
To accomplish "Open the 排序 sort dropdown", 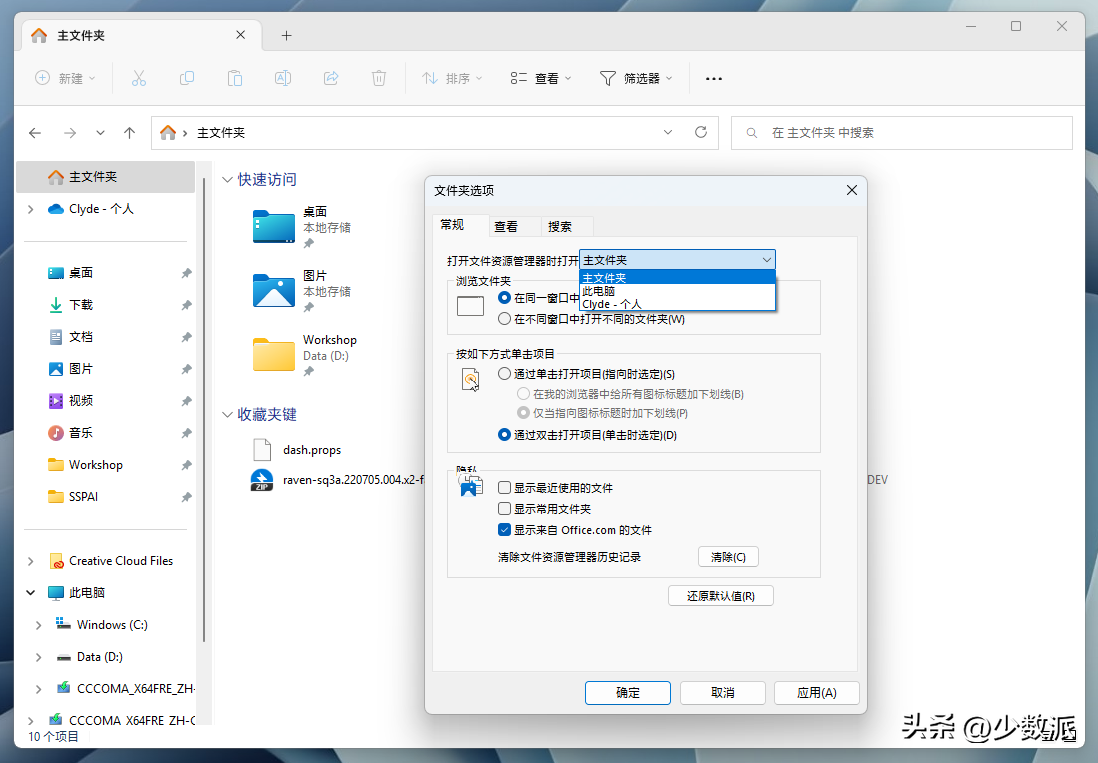I will 452,78.
